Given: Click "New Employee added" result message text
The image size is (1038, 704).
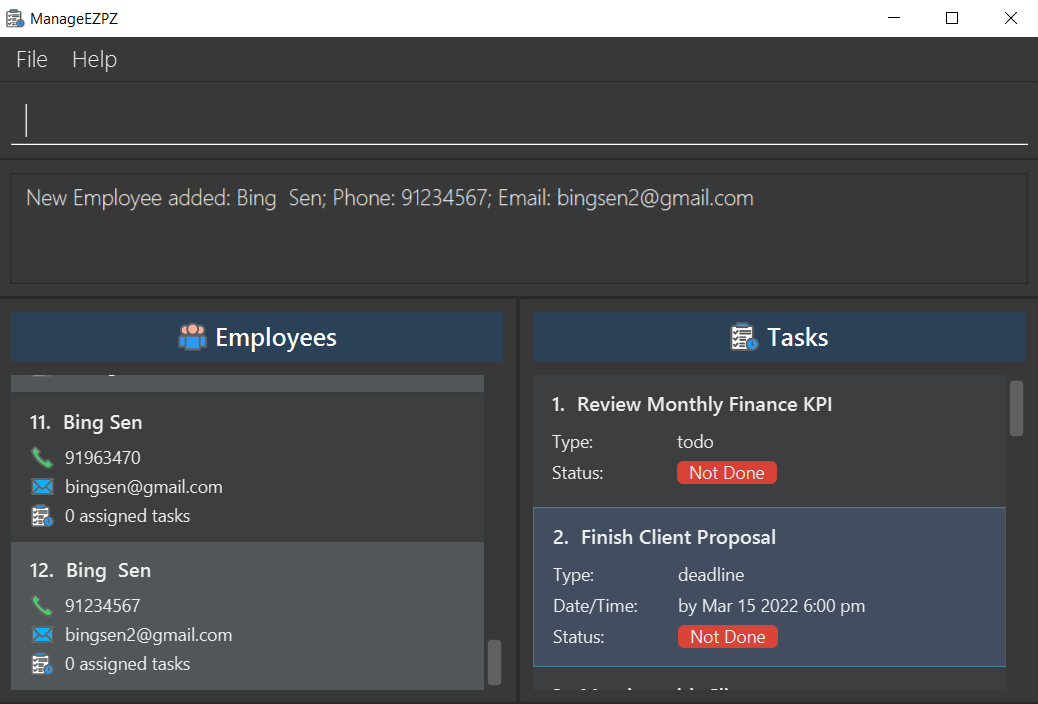Looking at the screenshot, I should 389,198.
